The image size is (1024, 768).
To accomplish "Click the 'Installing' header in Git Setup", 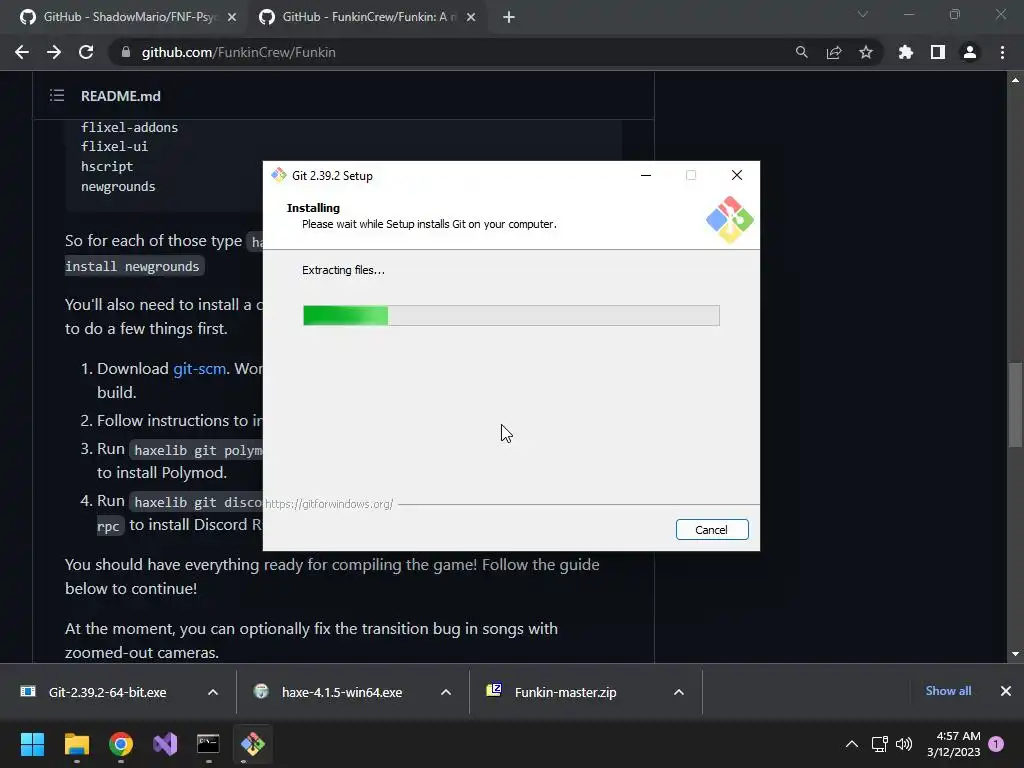I will tap(313, 208).
